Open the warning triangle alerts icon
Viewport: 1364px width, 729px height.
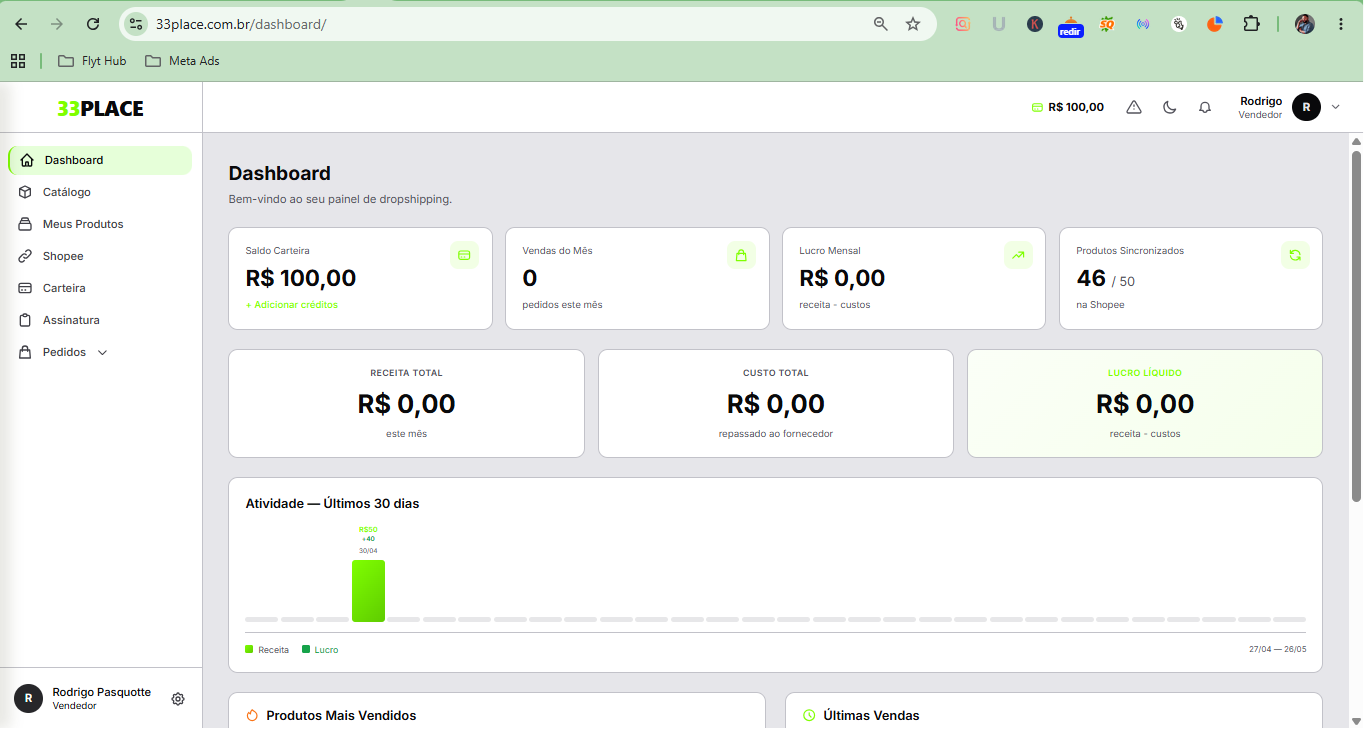tap(1134, 107)
